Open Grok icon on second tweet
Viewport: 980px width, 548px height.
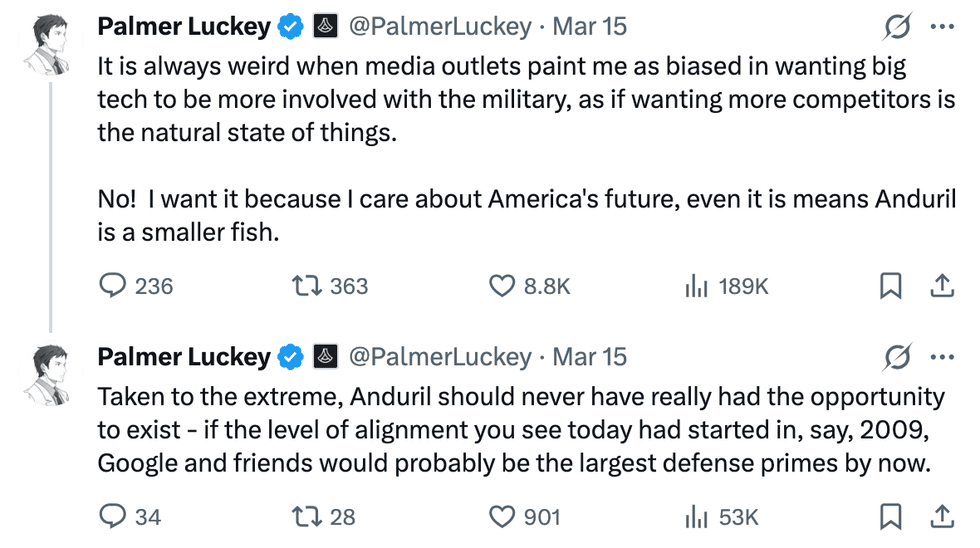[x=897, y=357]
